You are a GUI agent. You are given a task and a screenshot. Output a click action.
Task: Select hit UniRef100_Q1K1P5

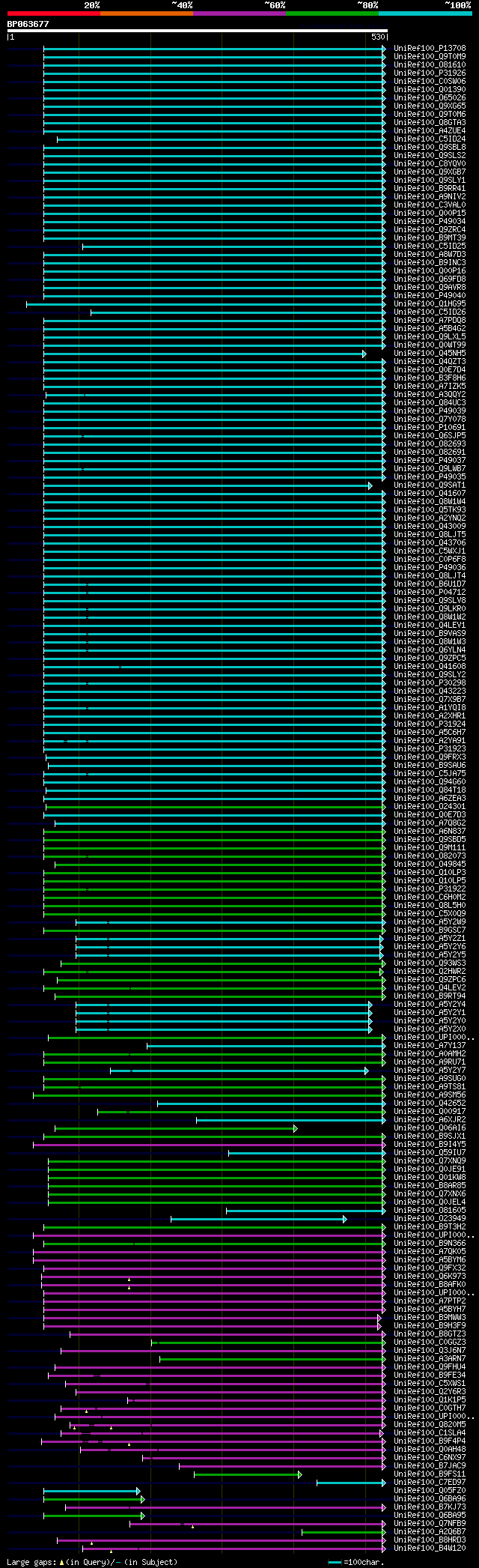[430, 1400]
